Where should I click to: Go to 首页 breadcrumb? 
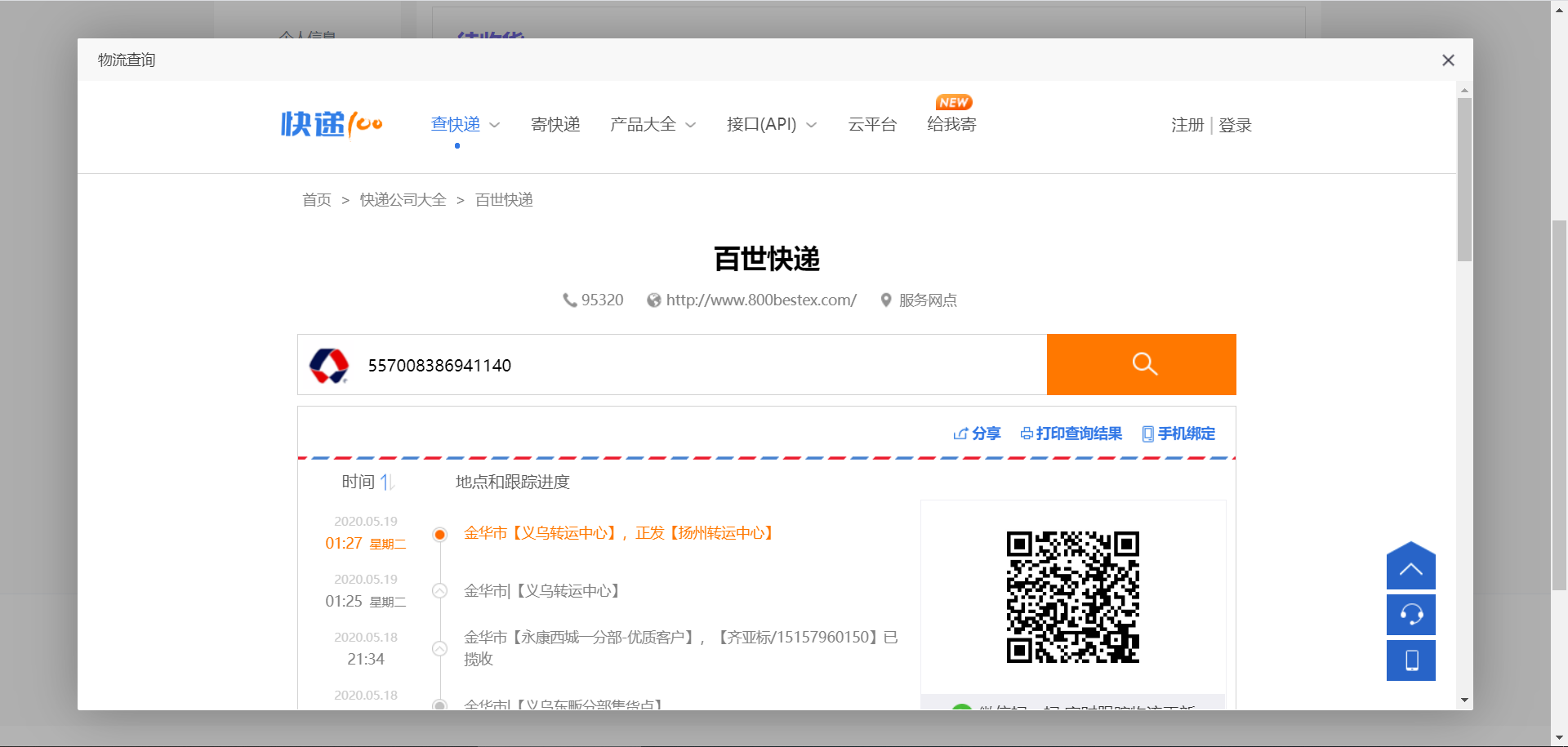317,200
